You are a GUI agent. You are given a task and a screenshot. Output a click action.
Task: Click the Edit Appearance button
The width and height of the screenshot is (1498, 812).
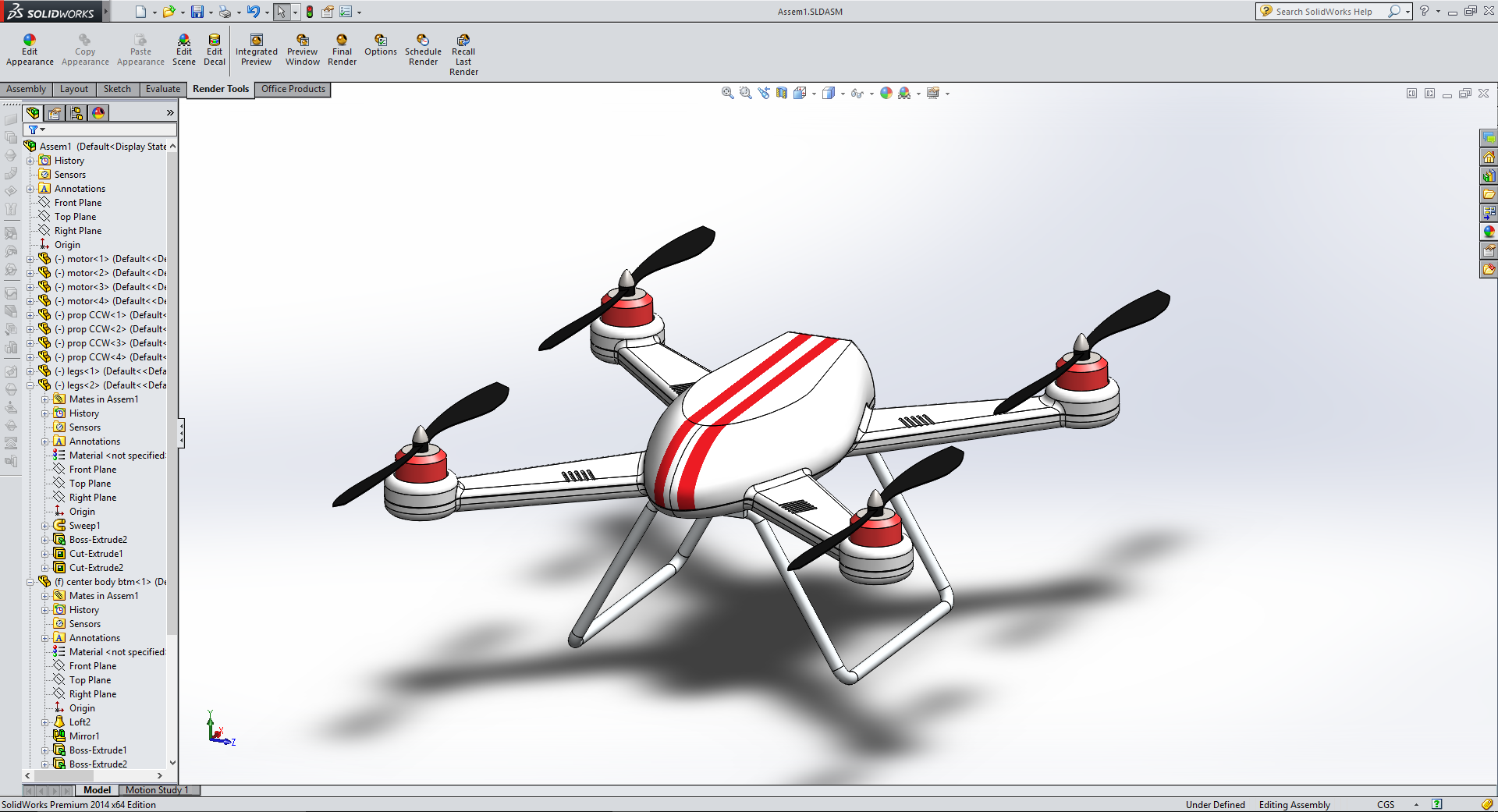(x=30, y=50)
